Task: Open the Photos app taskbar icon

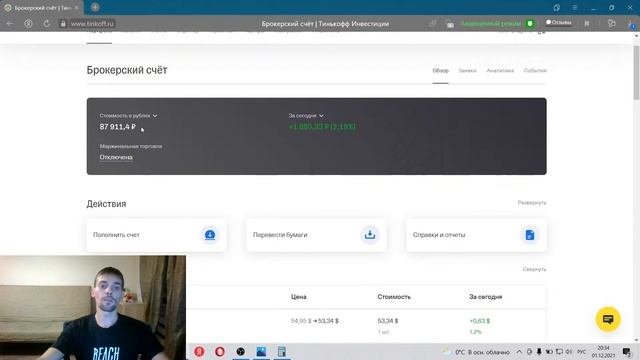Action: (261, 351)
